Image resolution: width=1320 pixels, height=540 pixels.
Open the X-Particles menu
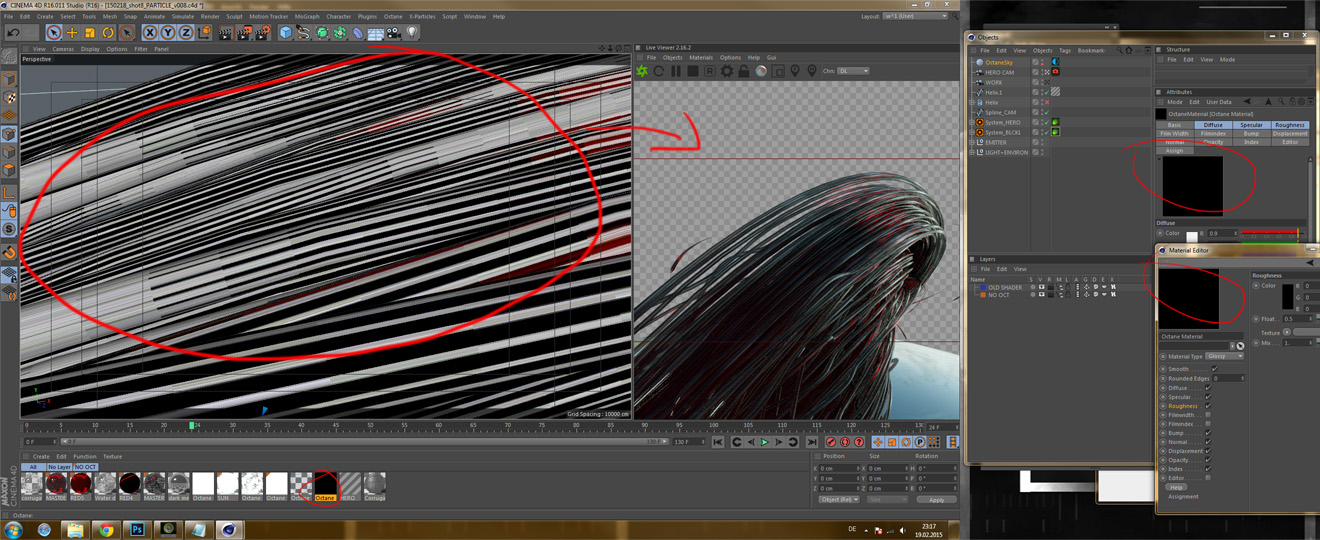tap(424, 17)
